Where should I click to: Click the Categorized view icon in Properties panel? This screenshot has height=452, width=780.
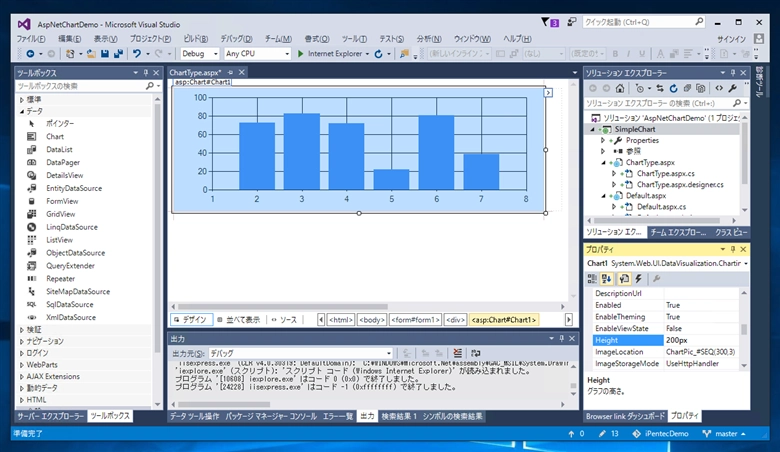tap(592, 279)
